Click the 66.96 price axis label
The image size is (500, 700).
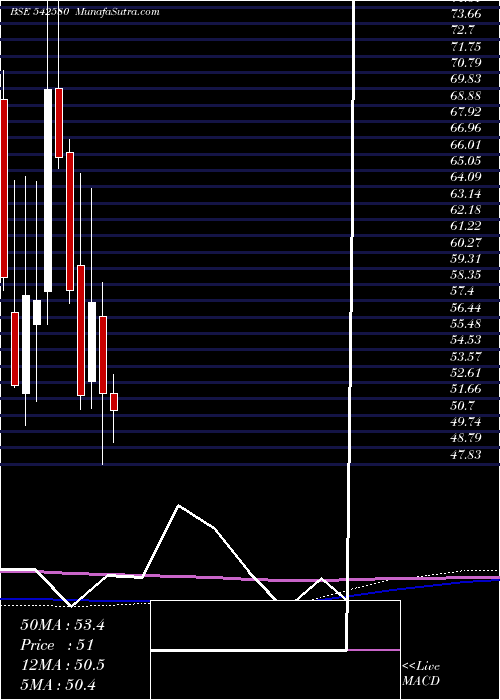(x=466, y=128)
